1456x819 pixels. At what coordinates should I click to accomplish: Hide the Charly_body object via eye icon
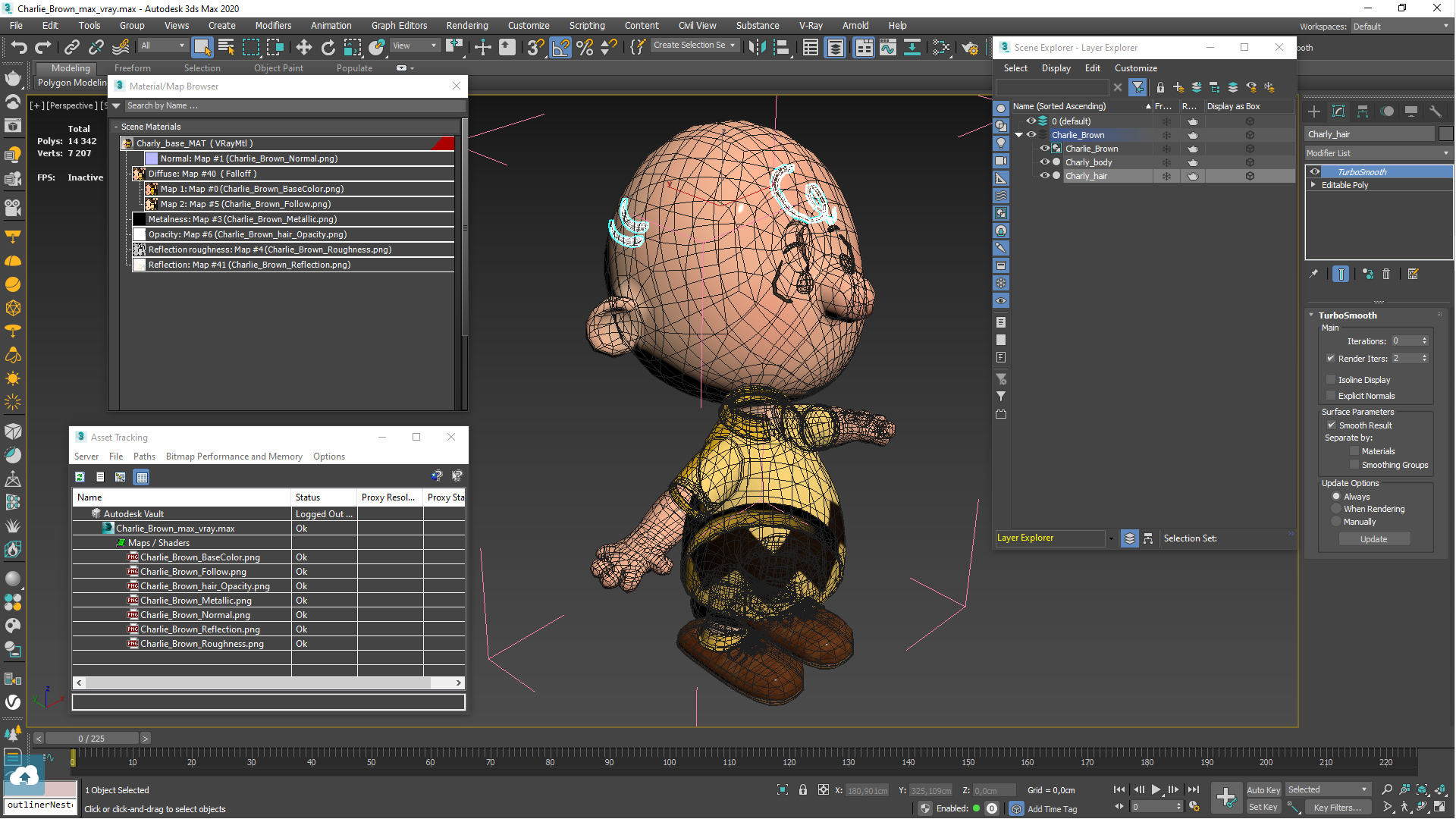1044,162
